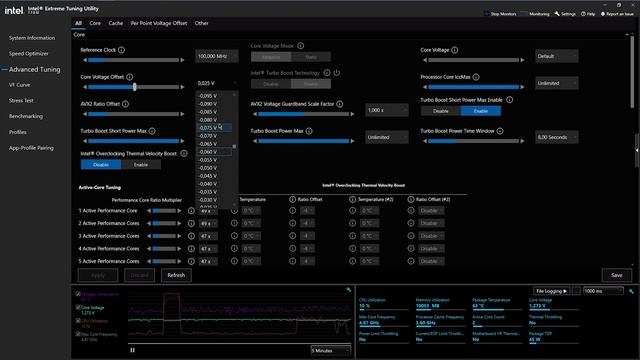Open the Reference Clock info icon

click(x=121, y=50)
